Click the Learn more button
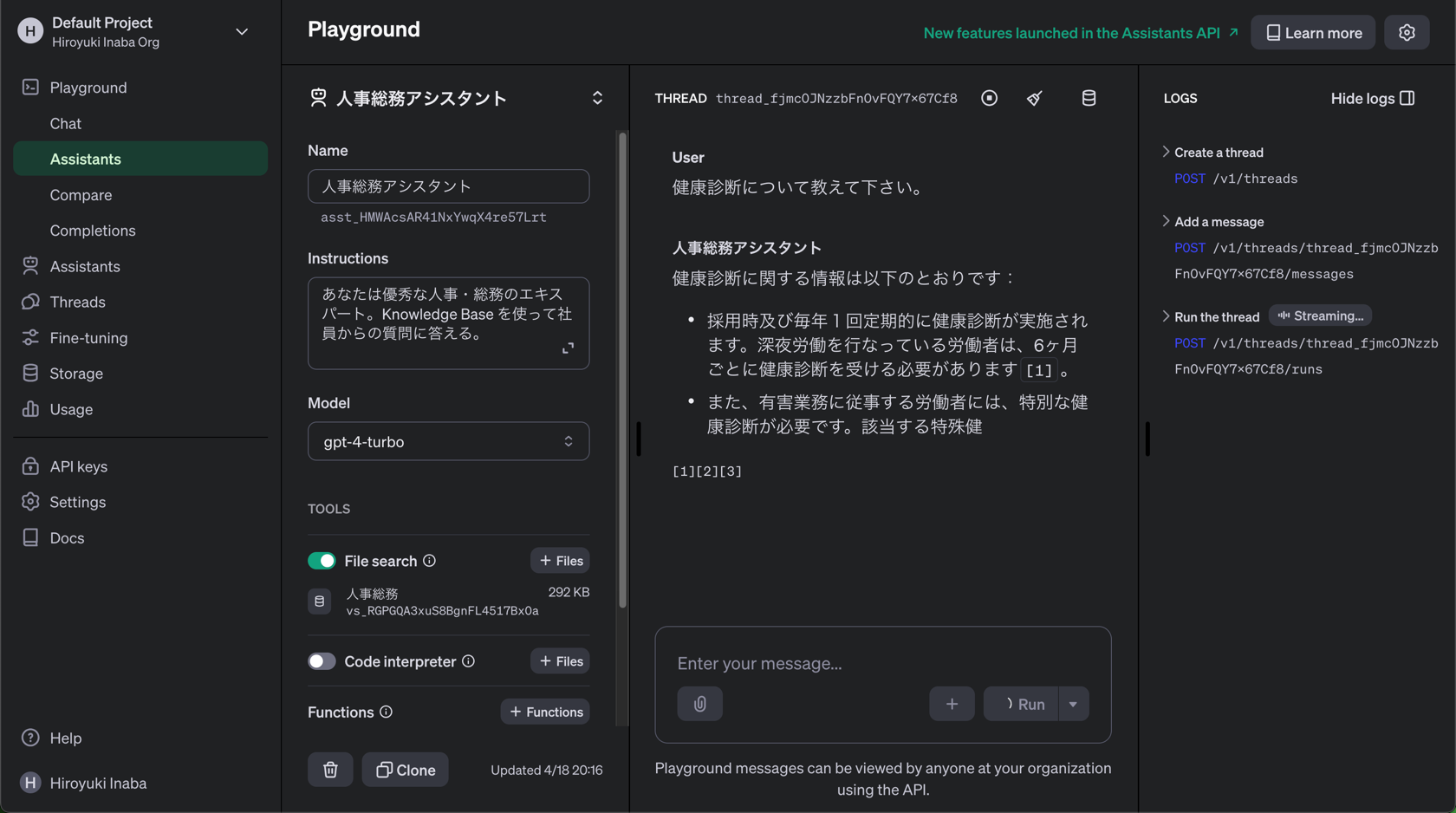This screenshot has height=813, width=1456. (x=1312, y=33)
